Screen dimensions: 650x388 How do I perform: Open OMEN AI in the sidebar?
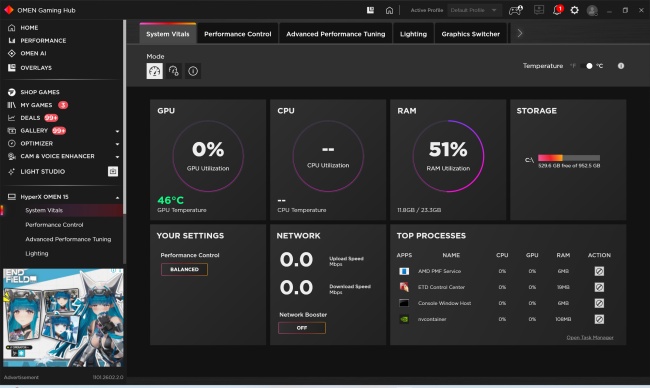(x=27, y=53)
